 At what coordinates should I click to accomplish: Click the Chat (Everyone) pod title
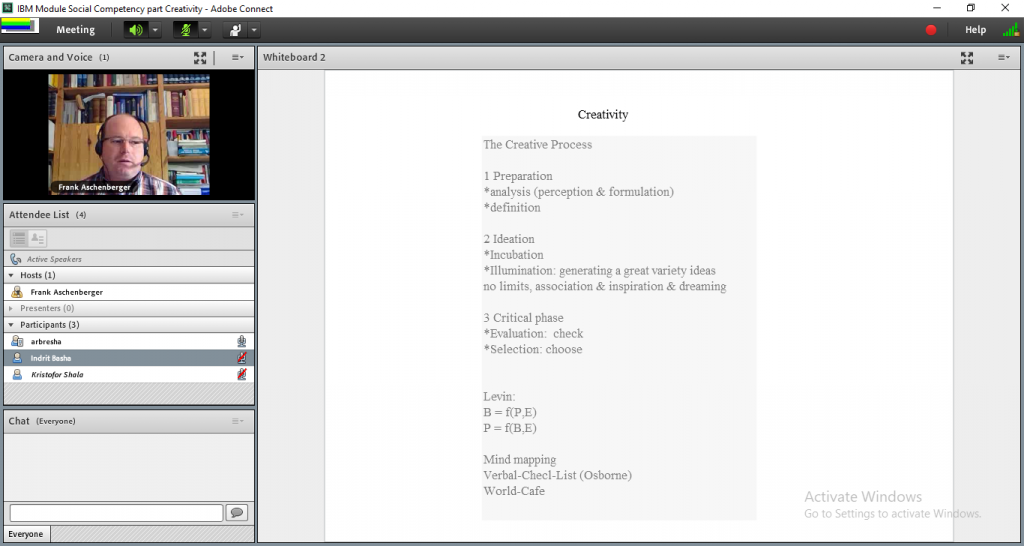tap(42, 421)
